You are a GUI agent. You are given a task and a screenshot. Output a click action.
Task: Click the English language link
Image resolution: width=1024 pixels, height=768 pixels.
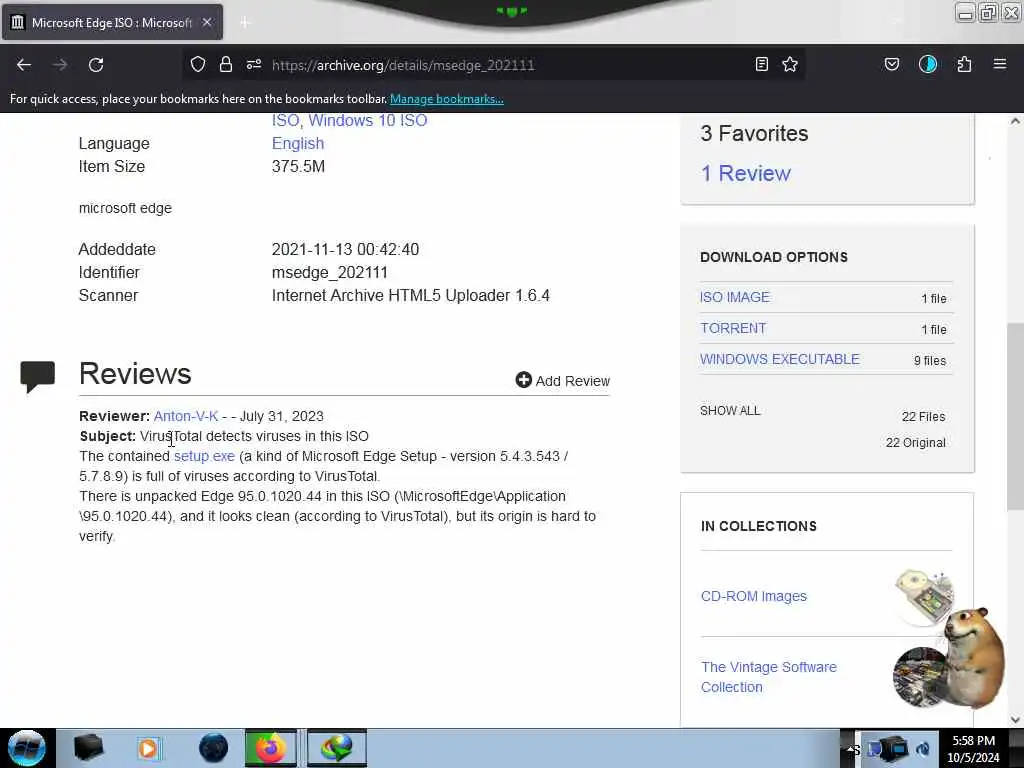click(x=298, y=143)
